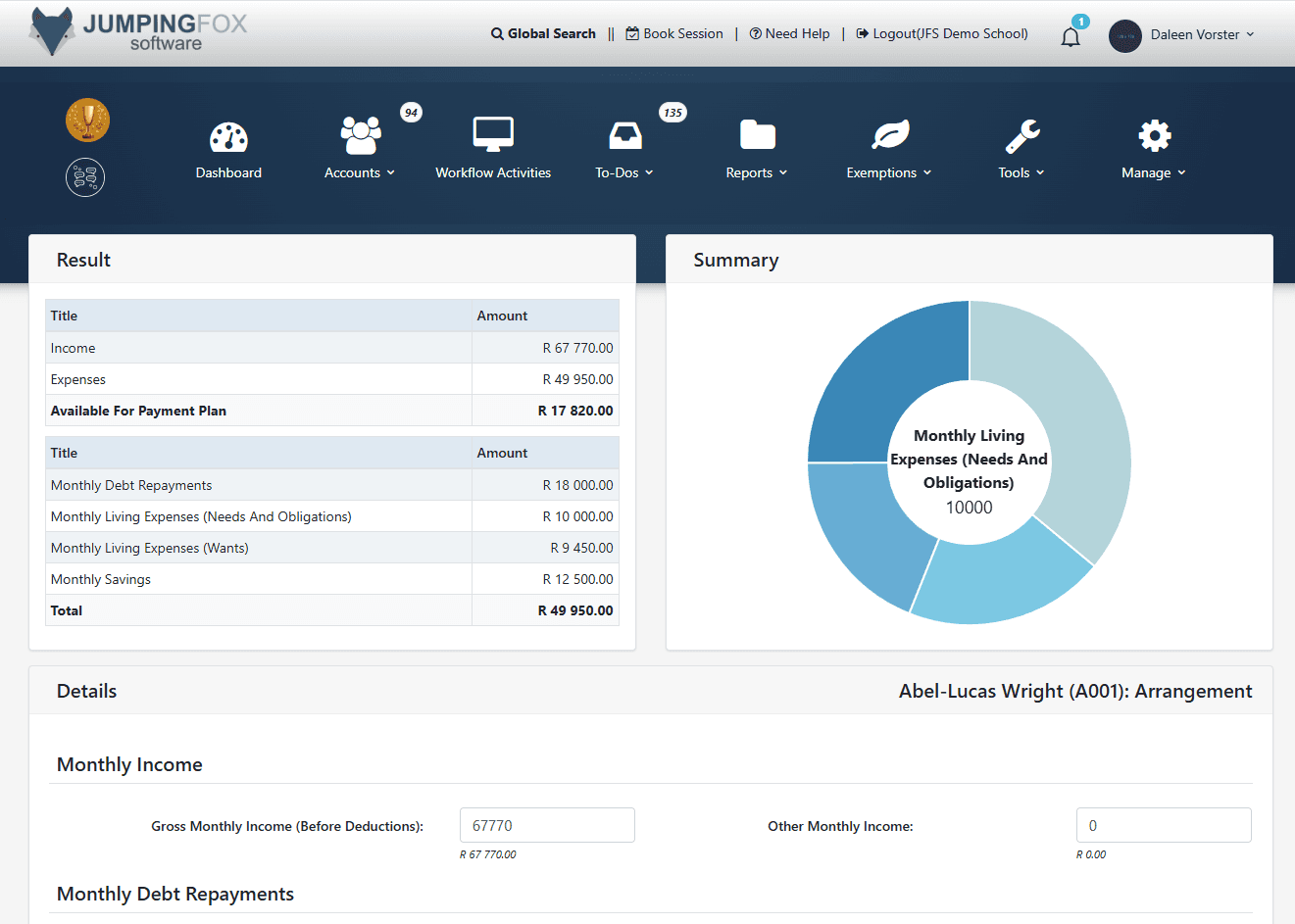Image resolution: width=1295 pixels, height=924 pixels.
Task: Click 'Monthly Living Expenses (Wants)' row
Action: [x=332, y=548]
